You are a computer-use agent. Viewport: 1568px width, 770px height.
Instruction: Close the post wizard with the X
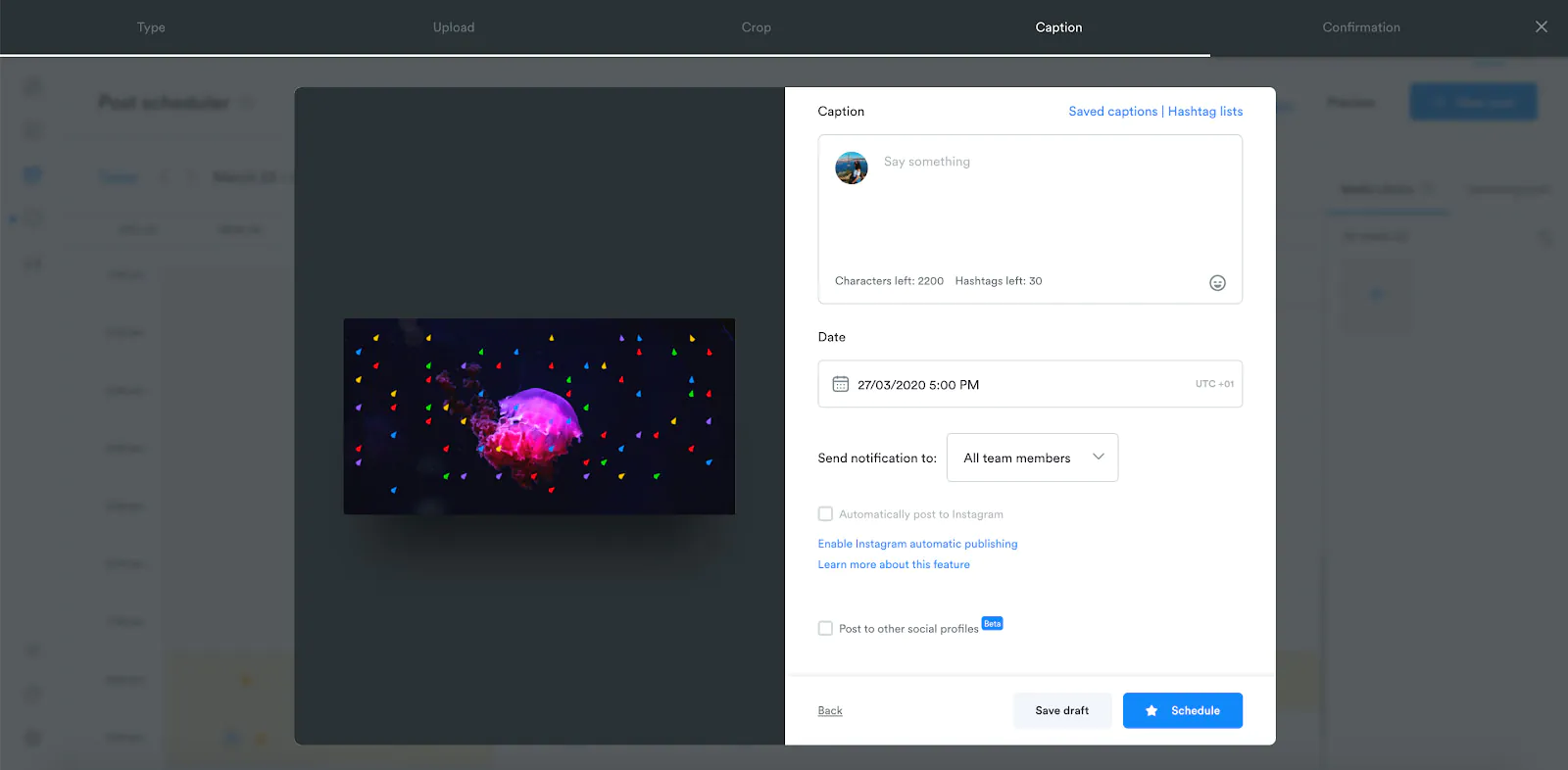click(1542, 26)
